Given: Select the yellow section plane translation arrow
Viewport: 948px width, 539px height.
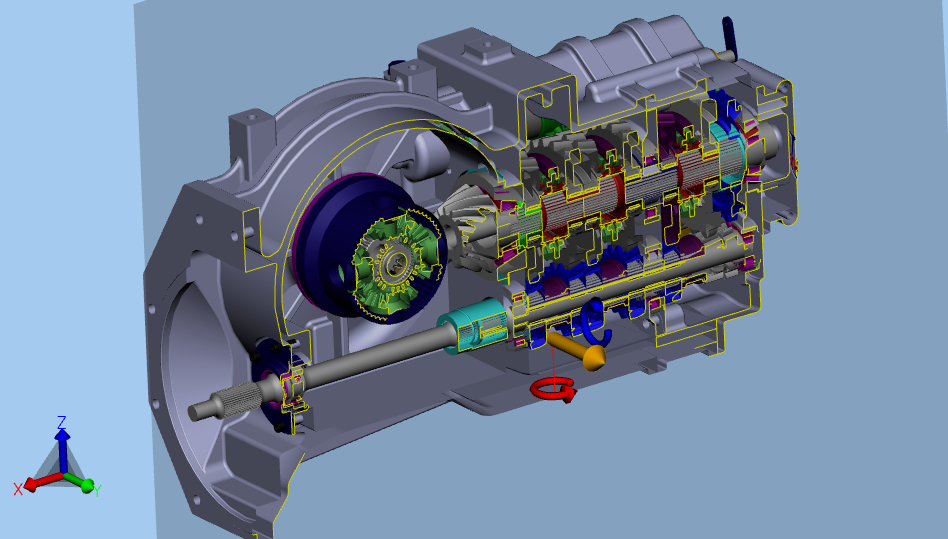Looking at the screenshot, I should [x=577, y=349].
